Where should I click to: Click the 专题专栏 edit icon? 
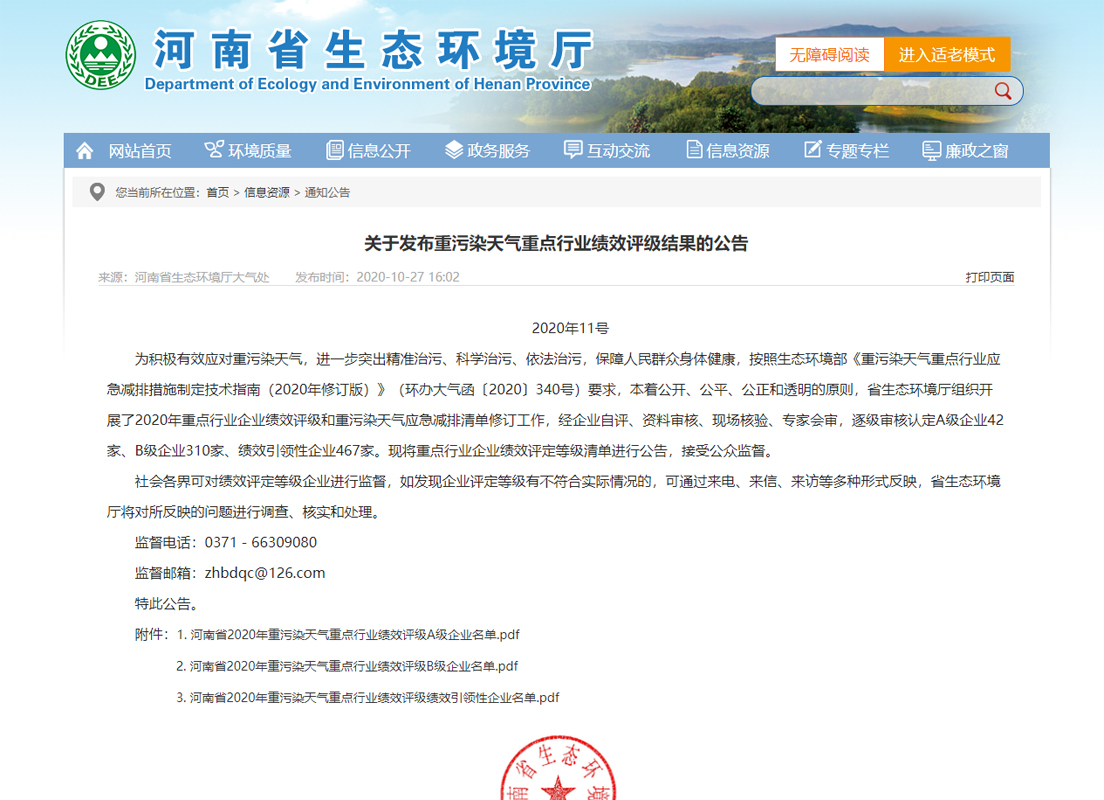(813, 149)
